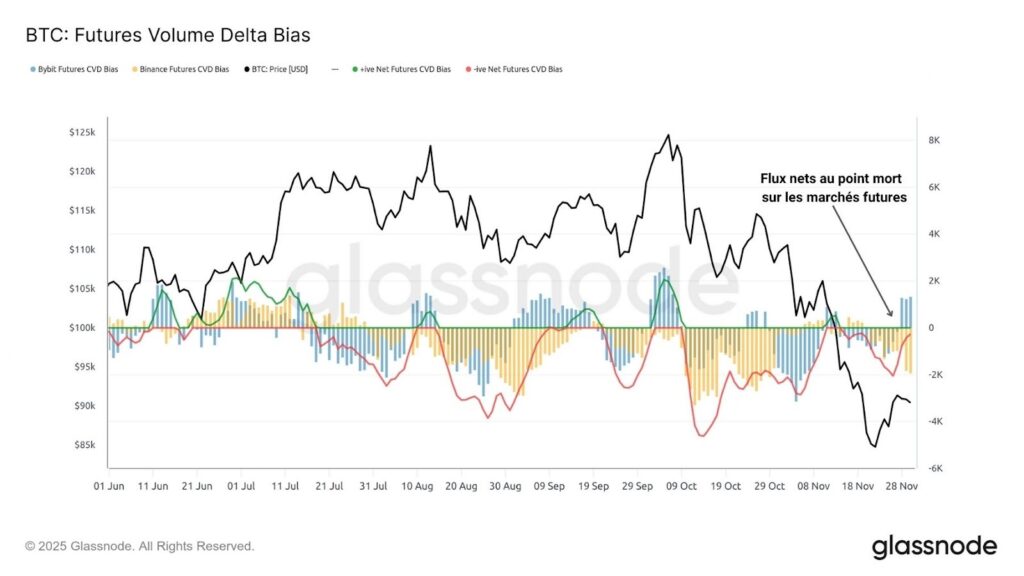Click the Binance Futures CVD Bias yellow dot
Viewport: 1024px width, 576px height.
137,70
